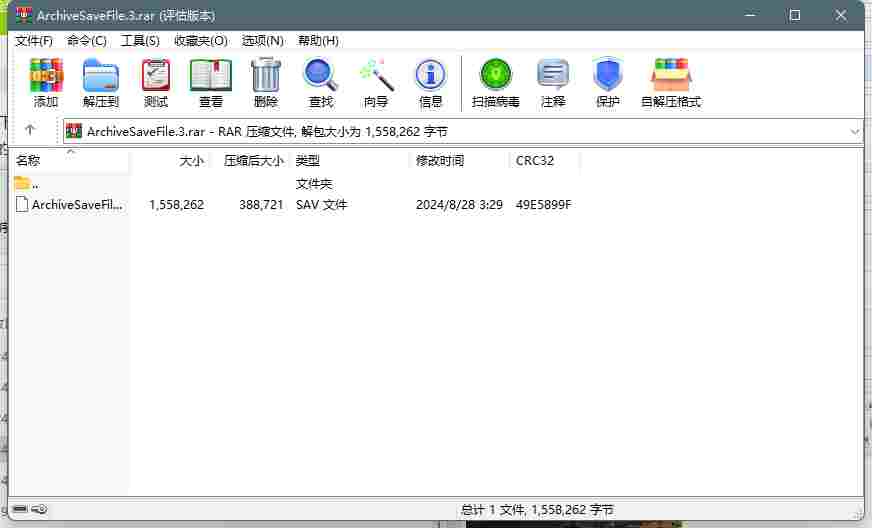Sort by Packed Size (压缩后大小) header
Viewport: 872px width, 528px height.
coord(250,161)
